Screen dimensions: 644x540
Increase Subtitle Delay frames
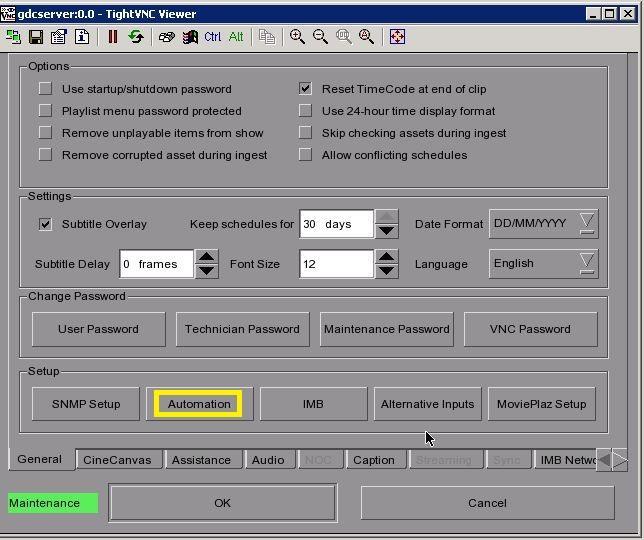pyautogui.click(x=207, y=257)
